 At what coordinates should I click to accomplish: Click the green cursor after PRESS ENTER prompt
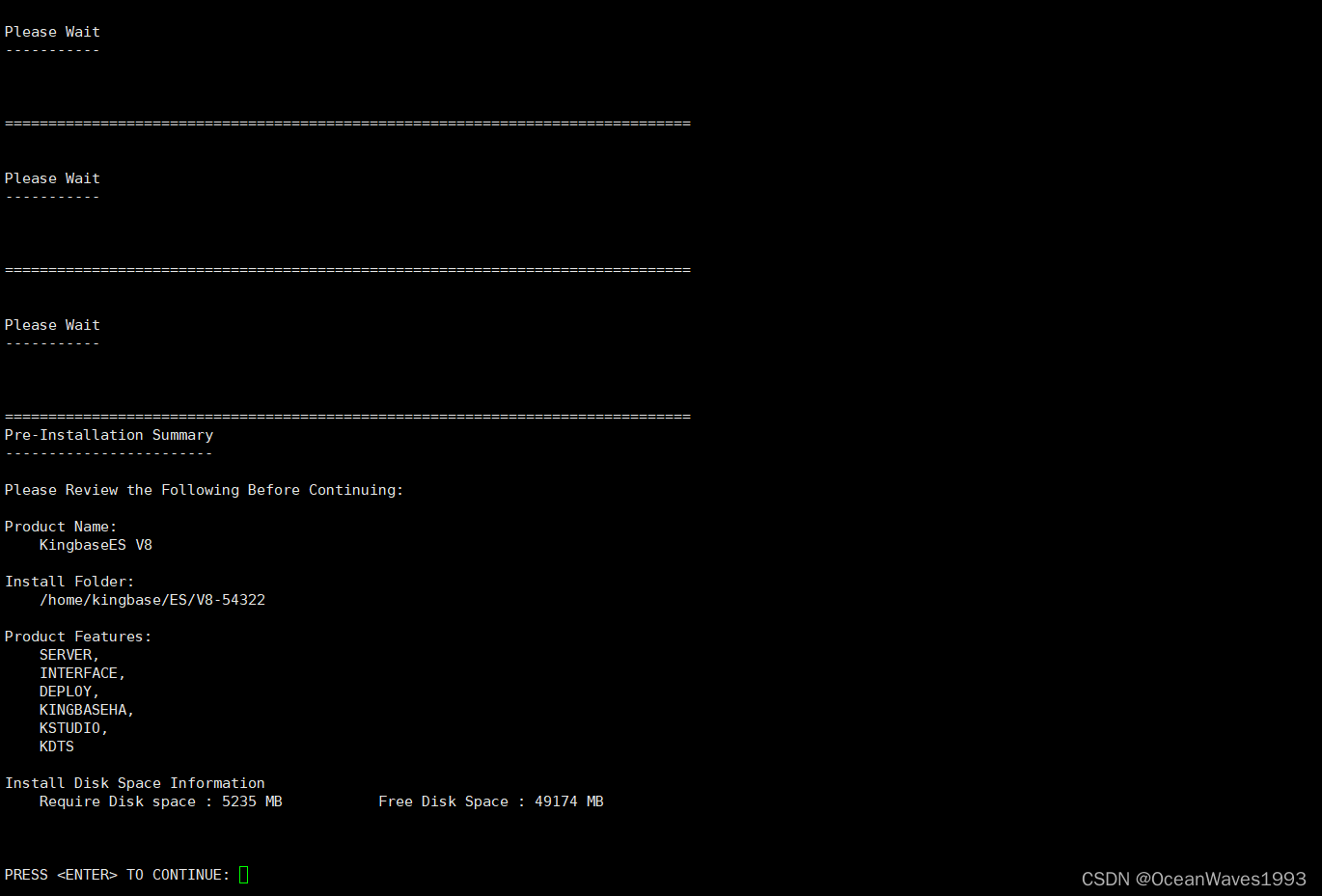tap(244, 875)
